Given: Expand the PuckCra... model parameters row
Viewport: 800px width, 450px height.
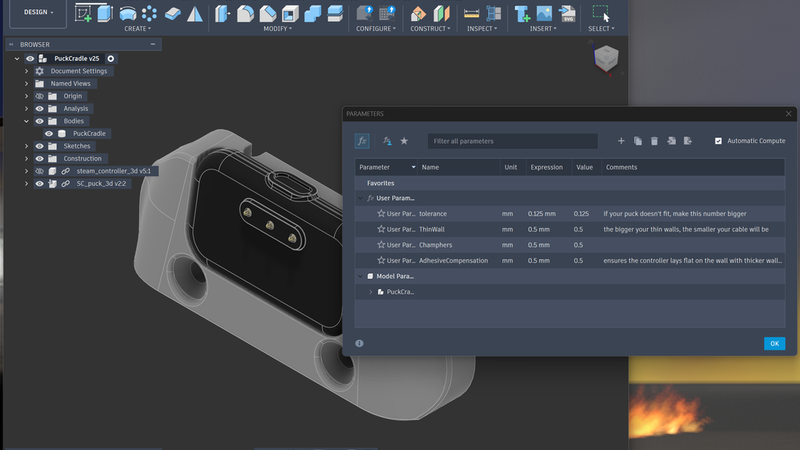Looking at the screenshot, I should 370,292.
